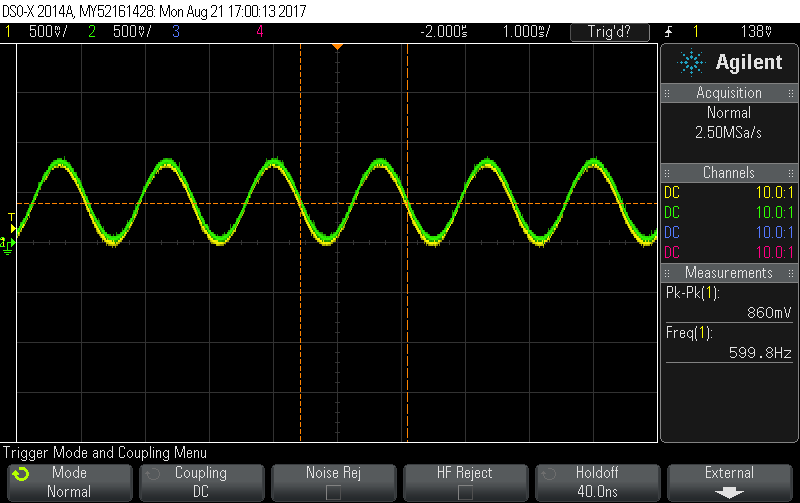Click the yellow channel 1 DC 10.0:1 row
The height and width of the screenshot is (503, 800).
coord(729,193)
